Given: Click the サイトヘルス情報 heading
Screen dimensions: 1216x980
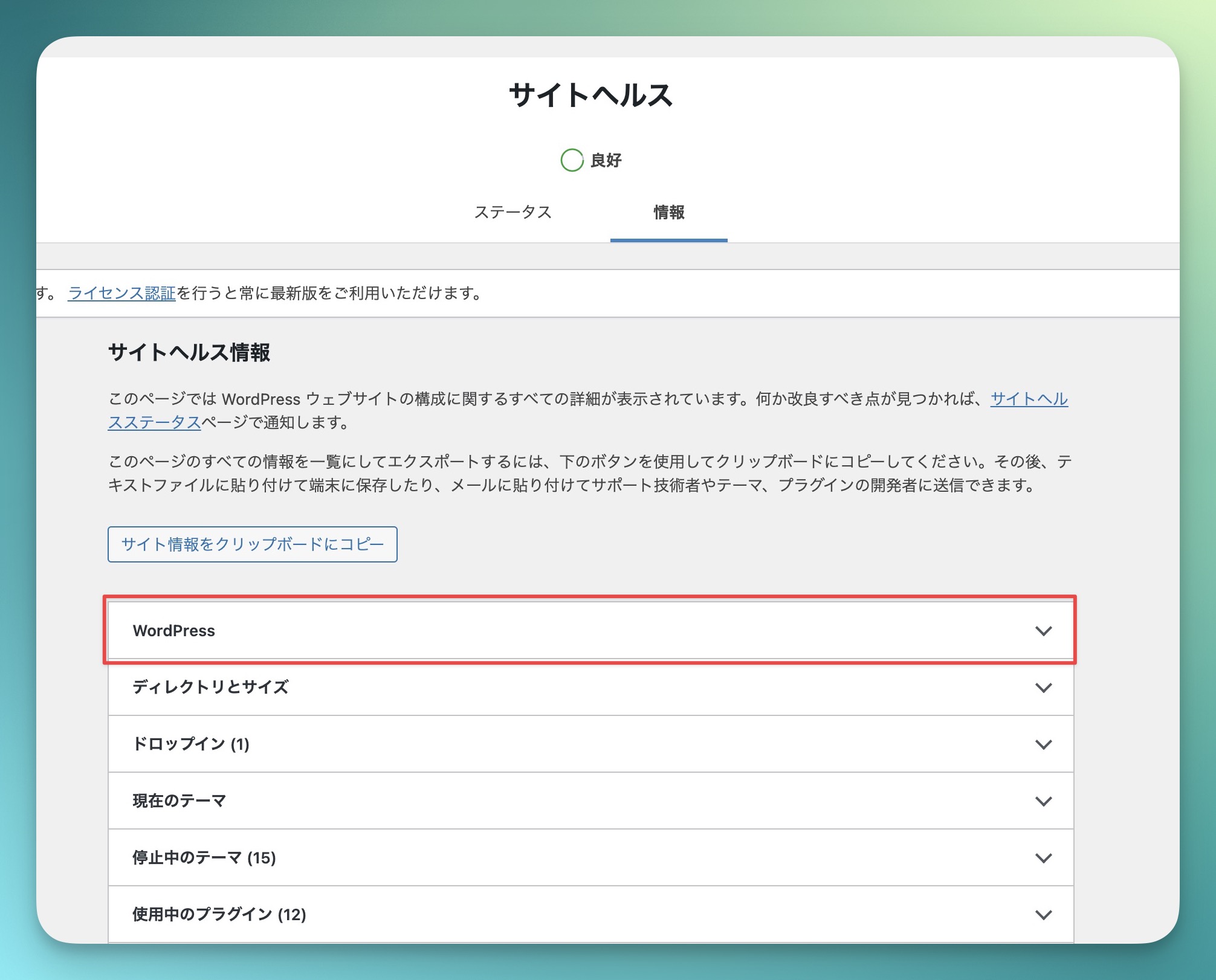Looking at the screenshot, I should [x=189, y=352].
